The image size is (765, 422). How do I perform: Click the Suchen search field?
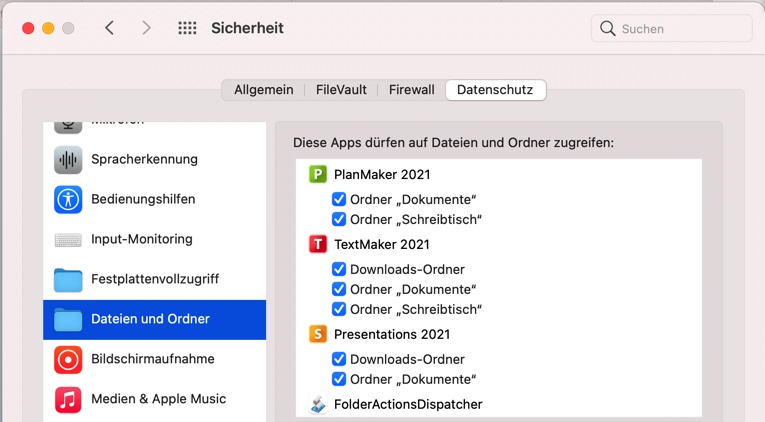(x=680, y=28)
